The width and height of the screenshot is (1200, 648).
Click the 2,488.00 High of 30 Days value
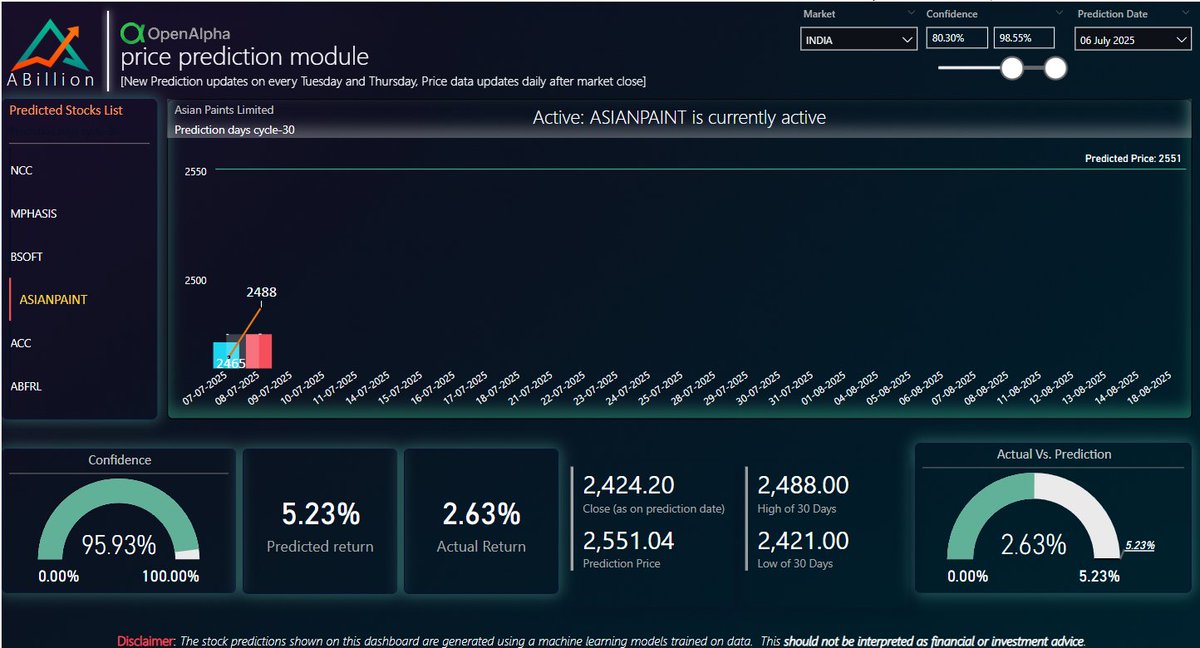click(x=804, y=485)
